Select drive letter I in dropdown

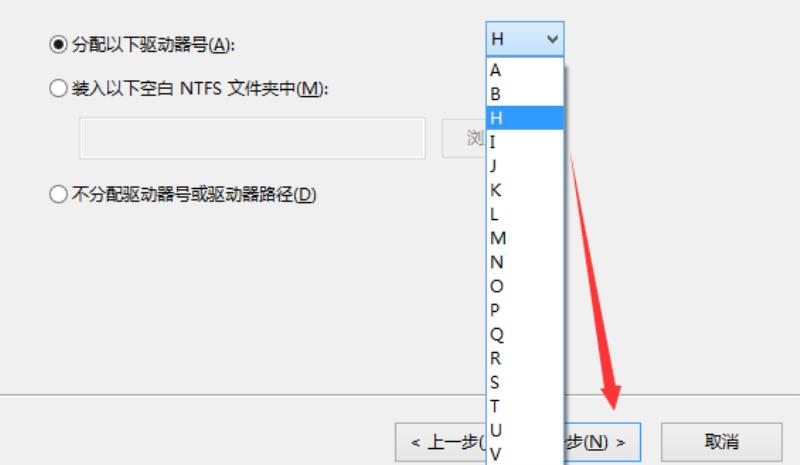coord(525,142)
